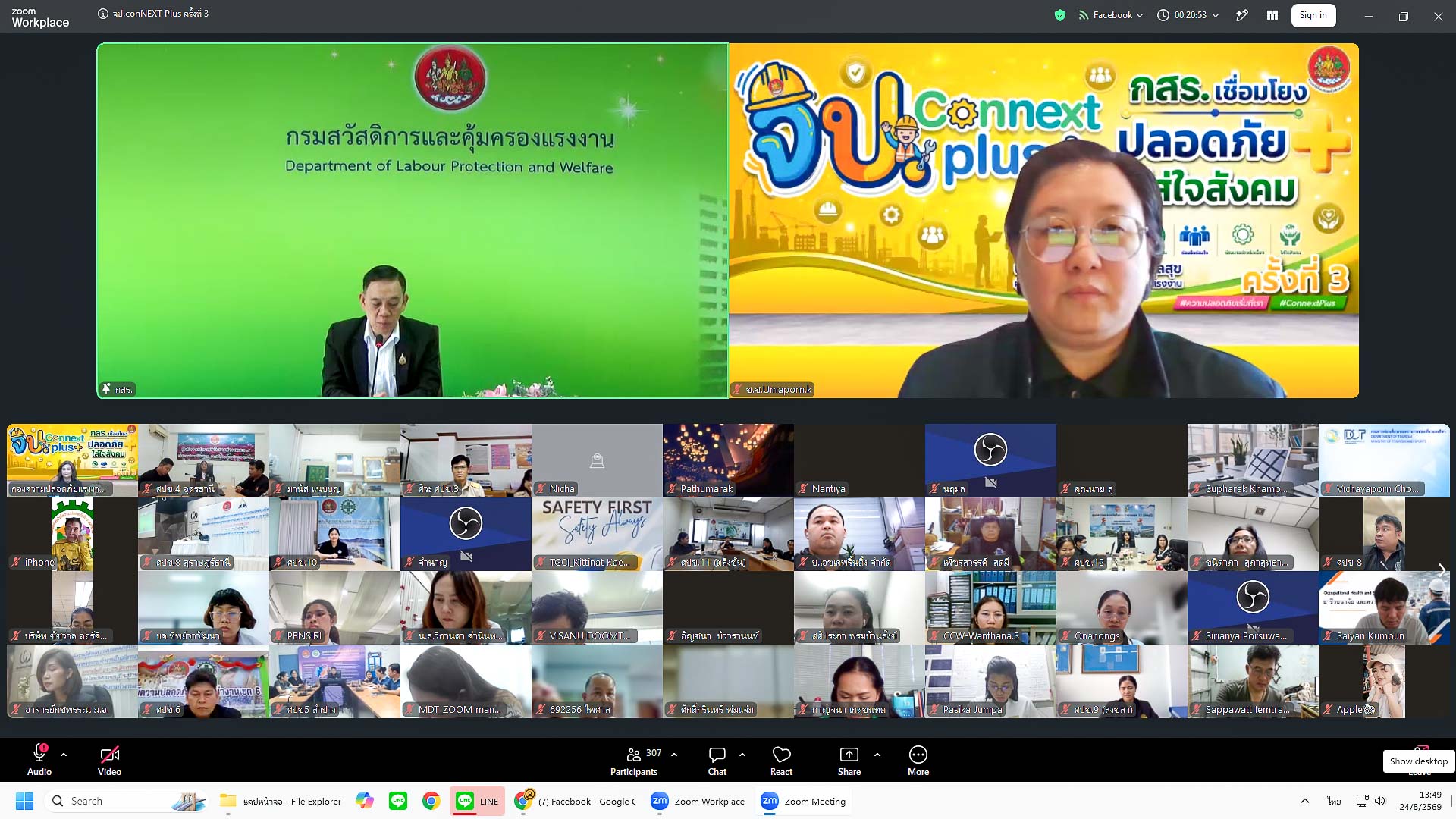Expand the Chat options arrow
Viewport: 1456px width, 819px height.
pyautogui.click(x=742, y=755)
